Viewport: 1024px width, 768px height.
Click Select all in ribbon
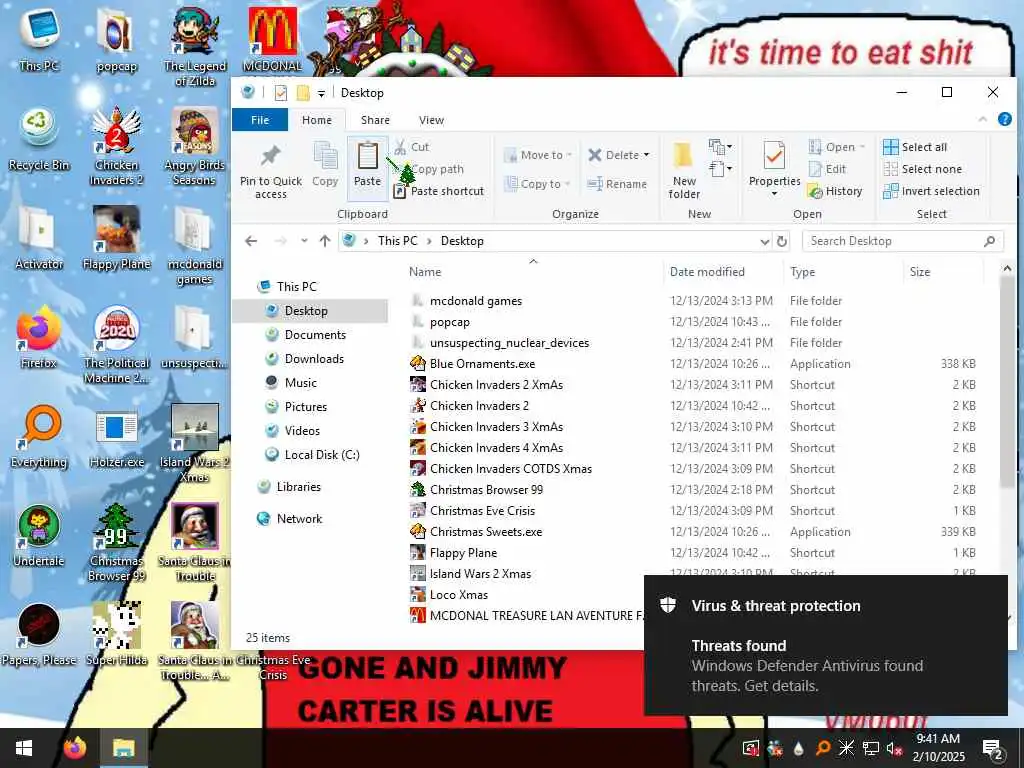(915, 147)
